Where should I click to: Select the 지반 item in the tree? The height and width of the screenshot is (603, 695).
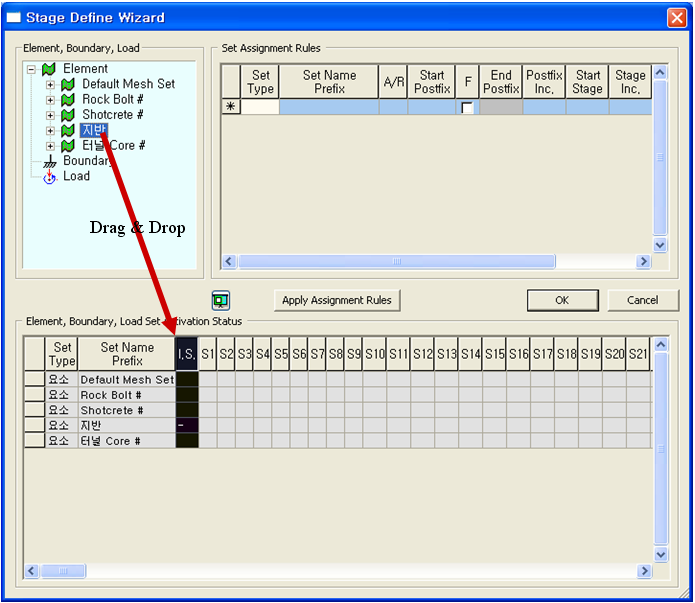pyautogui.click(x=92, y=130)
